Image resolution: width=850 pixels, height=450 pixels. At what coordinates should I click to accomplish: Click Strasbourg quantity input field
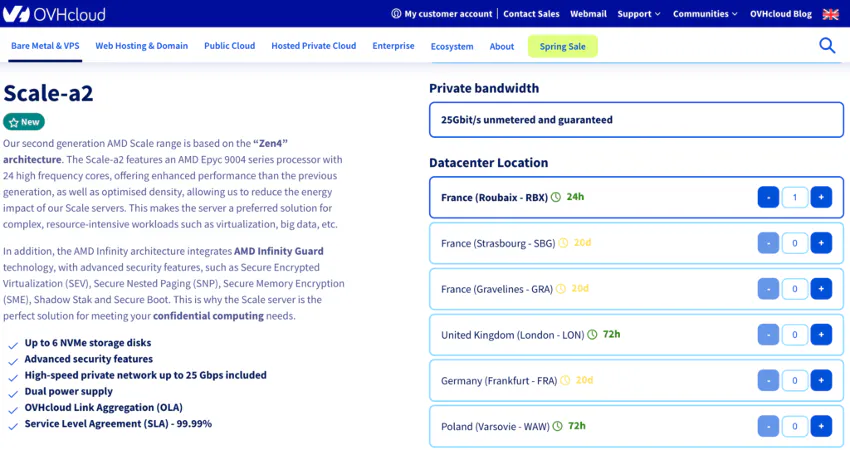pos(795,243)
